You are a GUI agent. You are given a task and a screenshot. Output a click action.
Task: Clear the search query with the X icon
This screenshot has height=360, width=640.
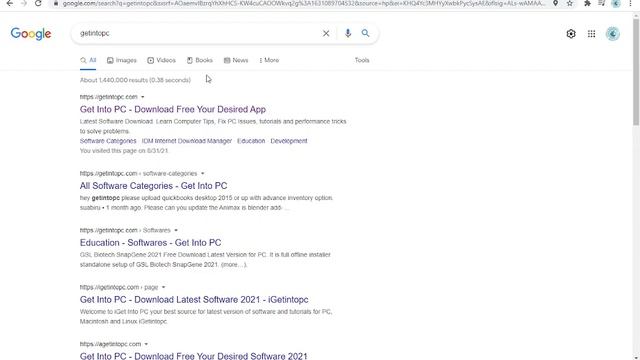[x=326, y=33]
